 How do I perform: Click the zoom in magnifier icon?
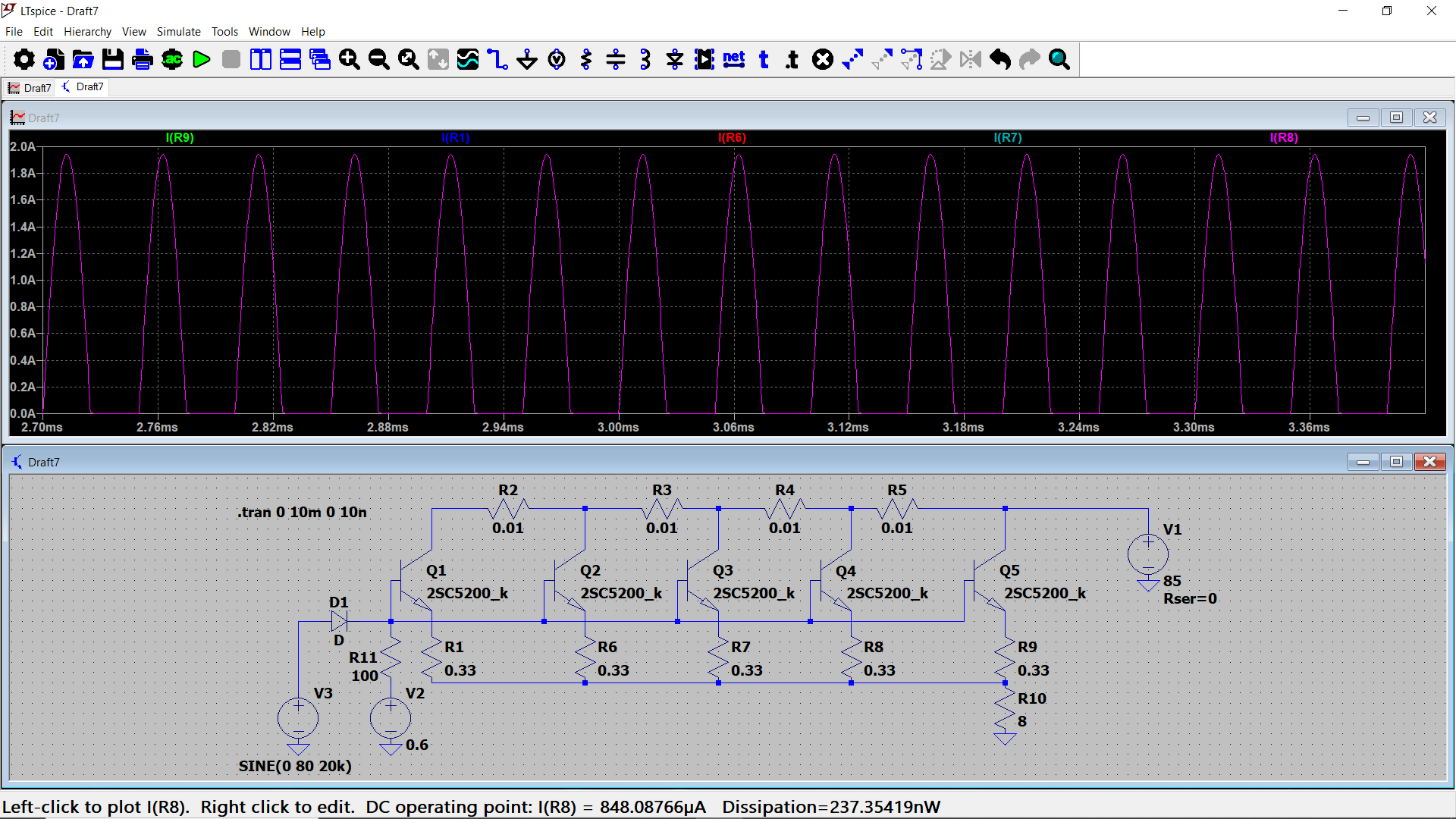tap(350, 59)
